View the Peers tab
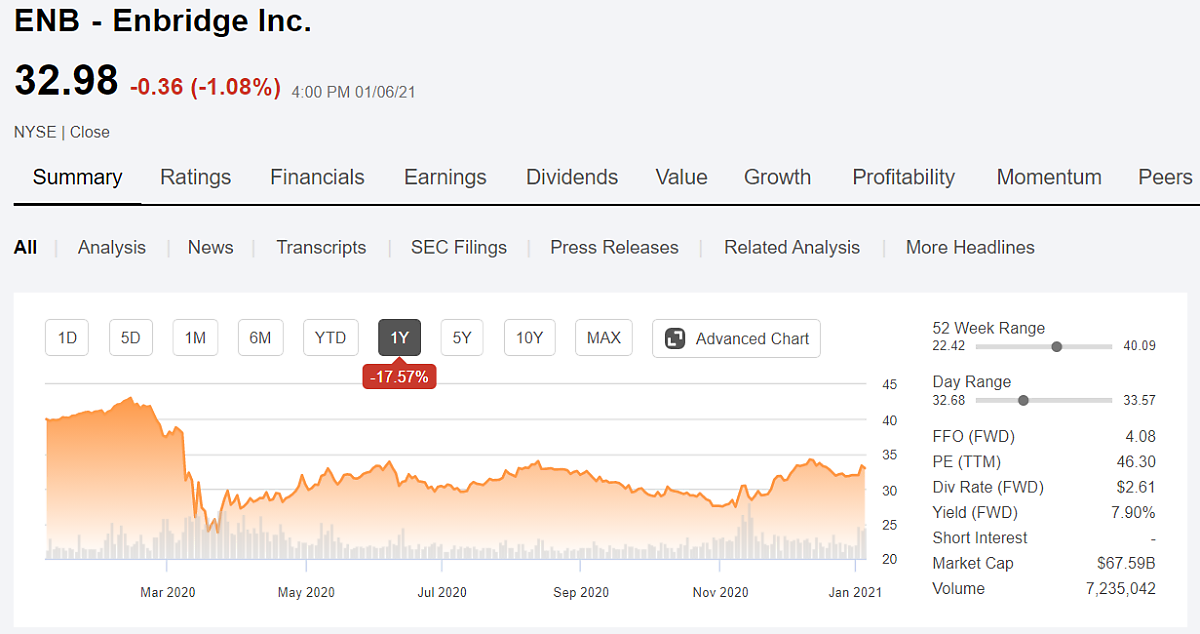1200x634 pixels. [x=1165, y=177]
